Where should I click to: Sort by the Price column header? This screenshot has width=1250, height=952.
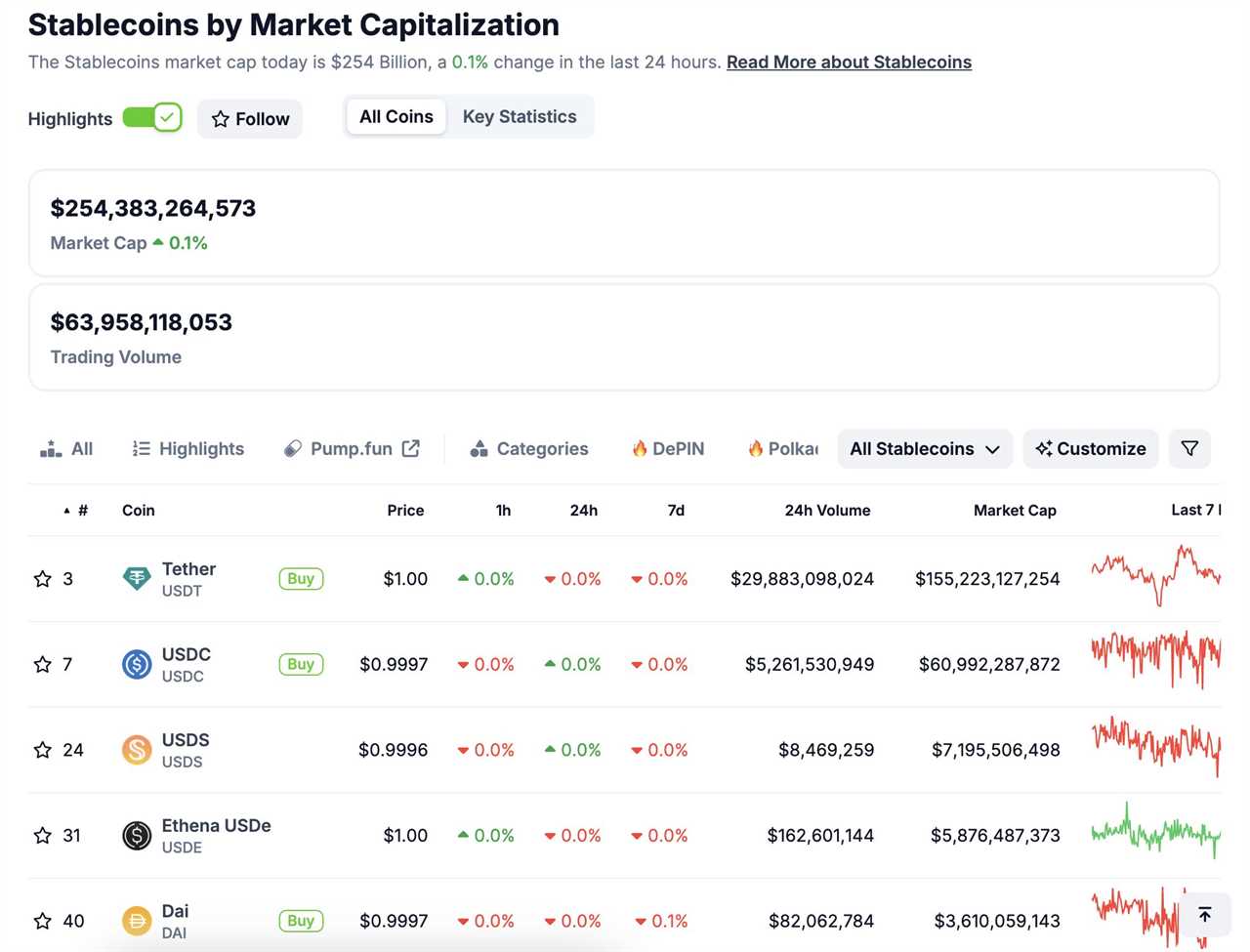pos(405,510)
